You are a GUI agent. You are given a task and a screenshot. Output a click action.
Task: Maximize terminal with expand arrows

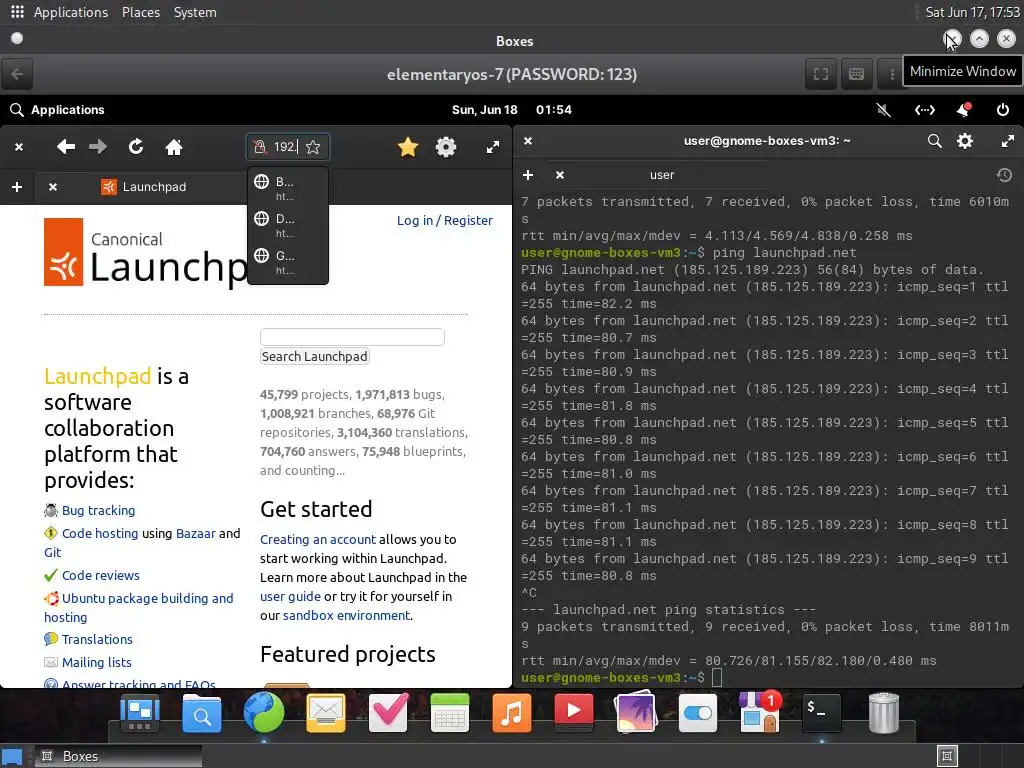(1008, 140)
